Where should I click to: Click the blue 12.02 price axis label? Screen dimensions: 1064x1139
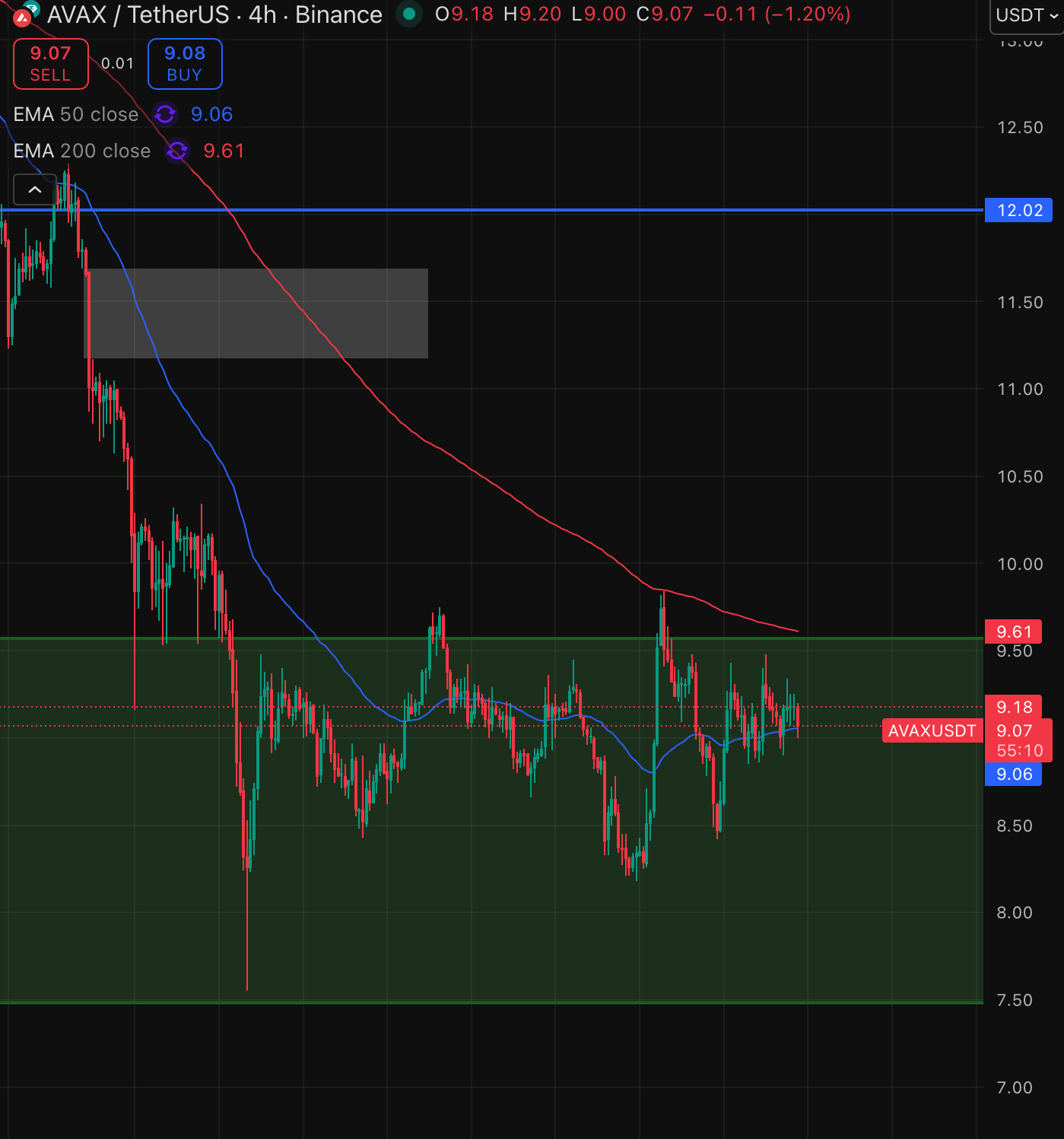[x=1019, y=210]
